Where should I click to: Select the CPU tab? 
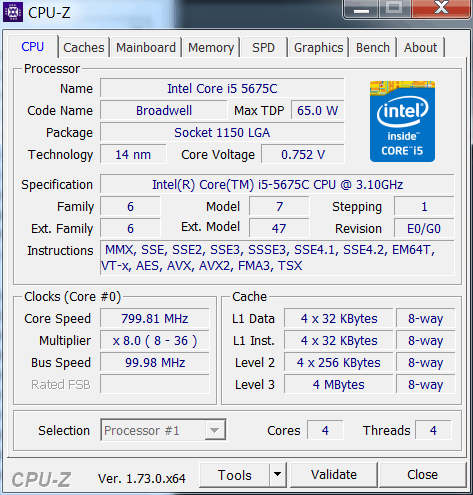(33, 46)
